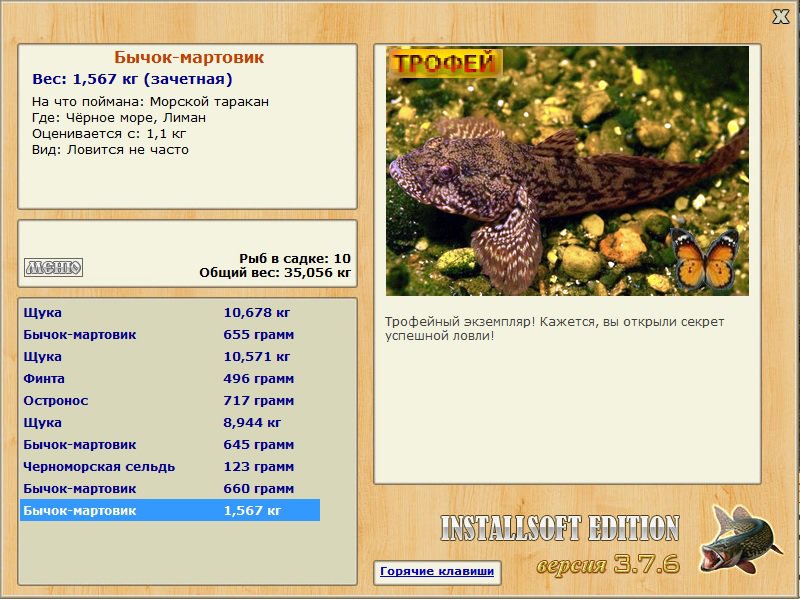Close the window with the X button
800x599 pixels.
(x=781, y=17)
